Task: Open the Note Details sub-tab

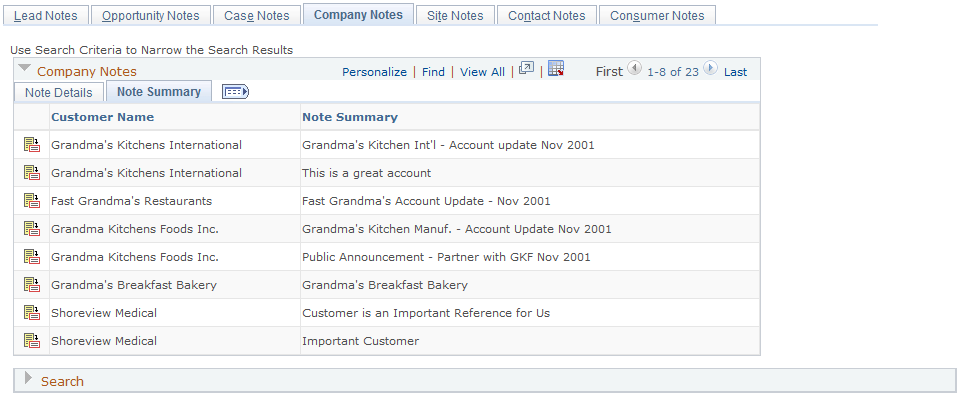Action: point(59,93)
